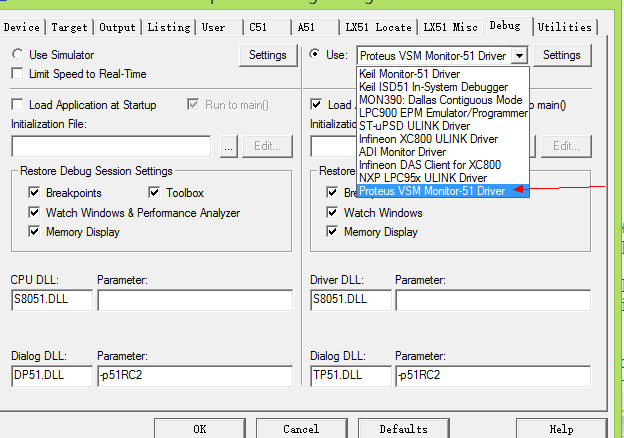Click Driver DLL field S8051.DLL
The height and width of the screenshot is (438, 624).
click(x=351, y=300)
